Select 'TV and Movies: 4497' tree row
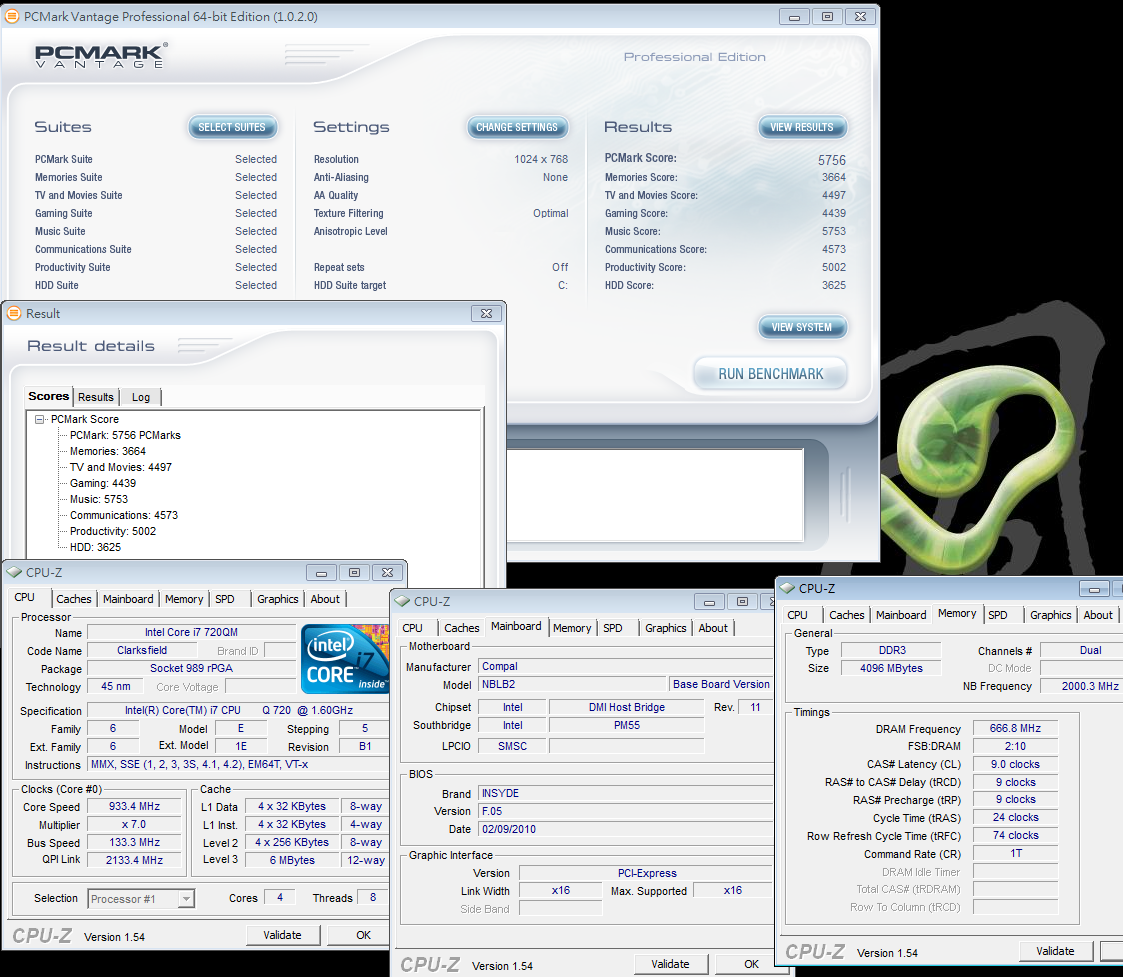 tap(121, 467)
